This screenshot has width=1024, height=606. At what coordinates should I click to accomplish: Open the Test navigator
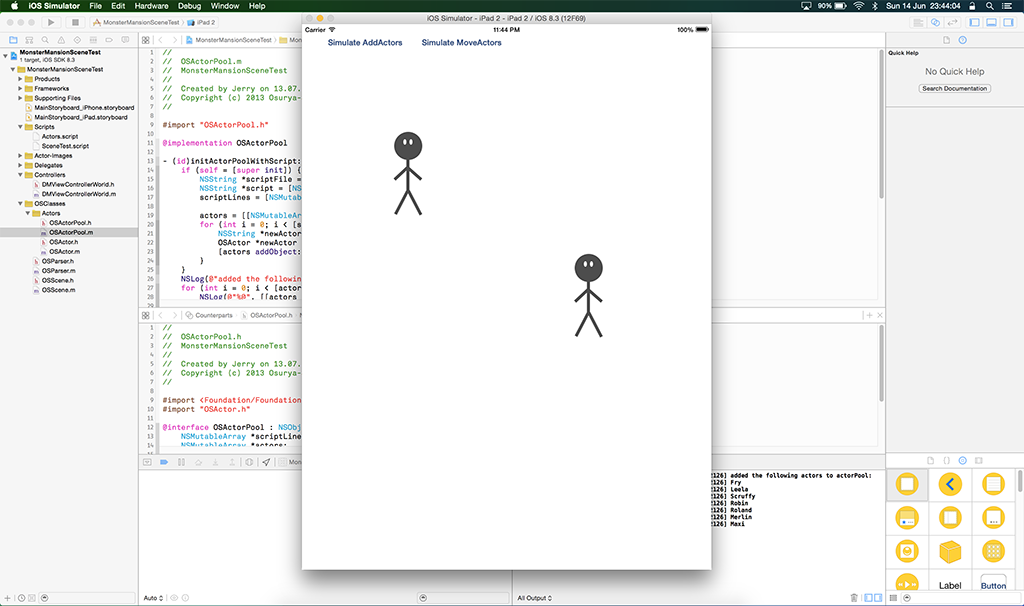pyautogui.click(x=77, y=40)
